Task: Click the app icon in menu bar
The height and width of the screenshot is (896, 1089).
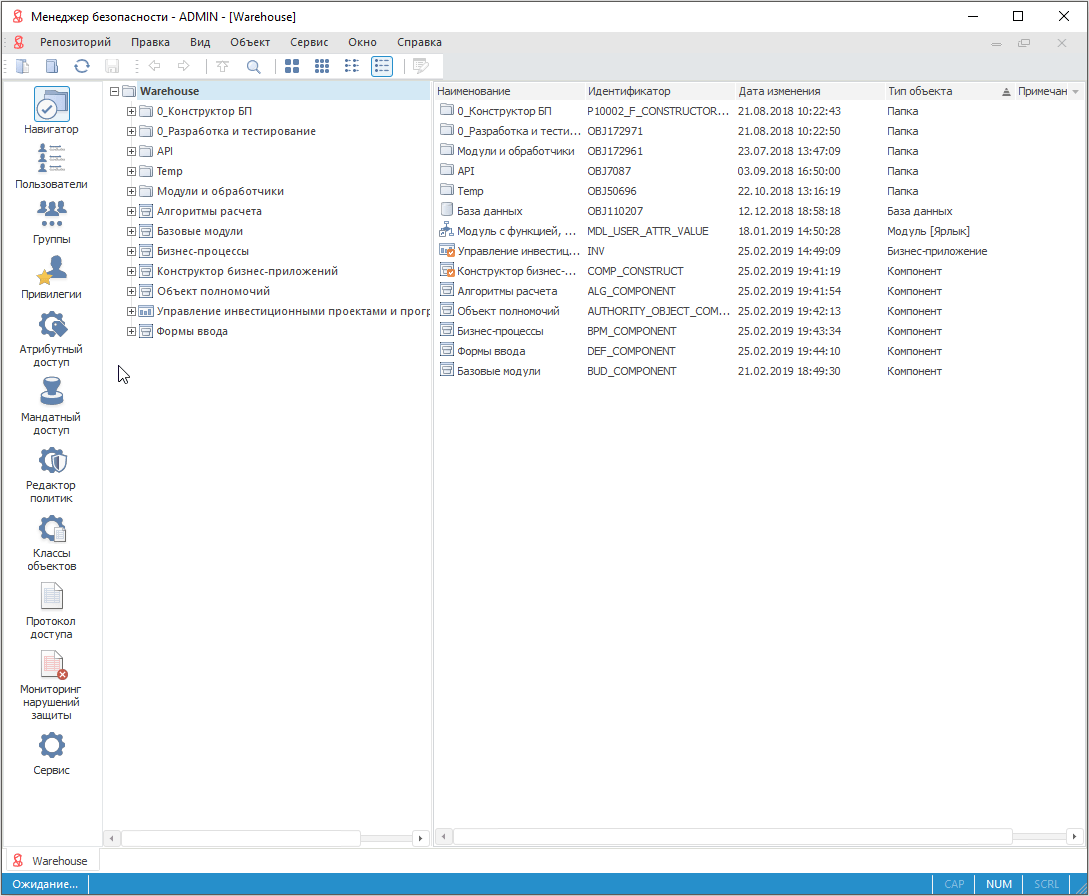Action: (x=19, y=42)
